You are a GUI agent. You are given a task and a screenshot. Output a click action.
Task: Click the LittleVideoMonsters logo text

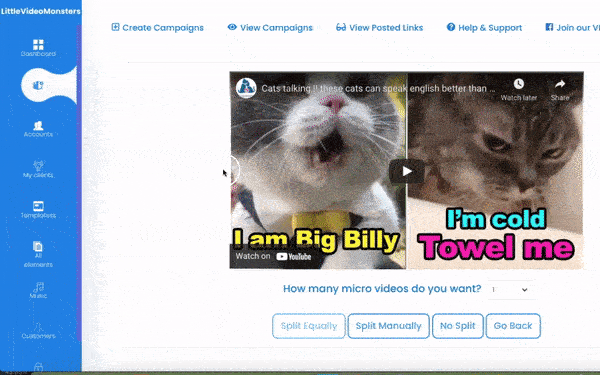coord(41,11)
